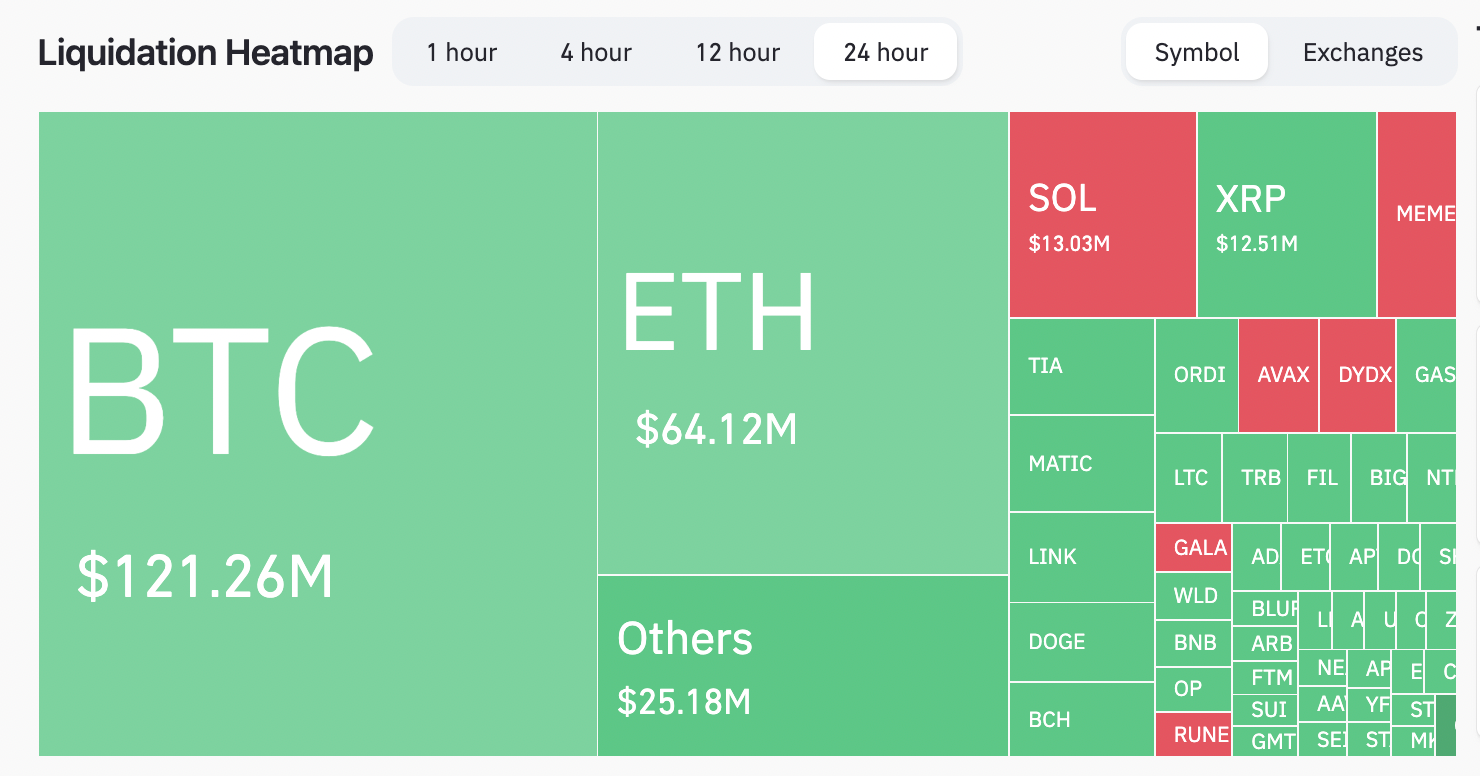Select the MATIC heatmap tile

point(1082,463)
